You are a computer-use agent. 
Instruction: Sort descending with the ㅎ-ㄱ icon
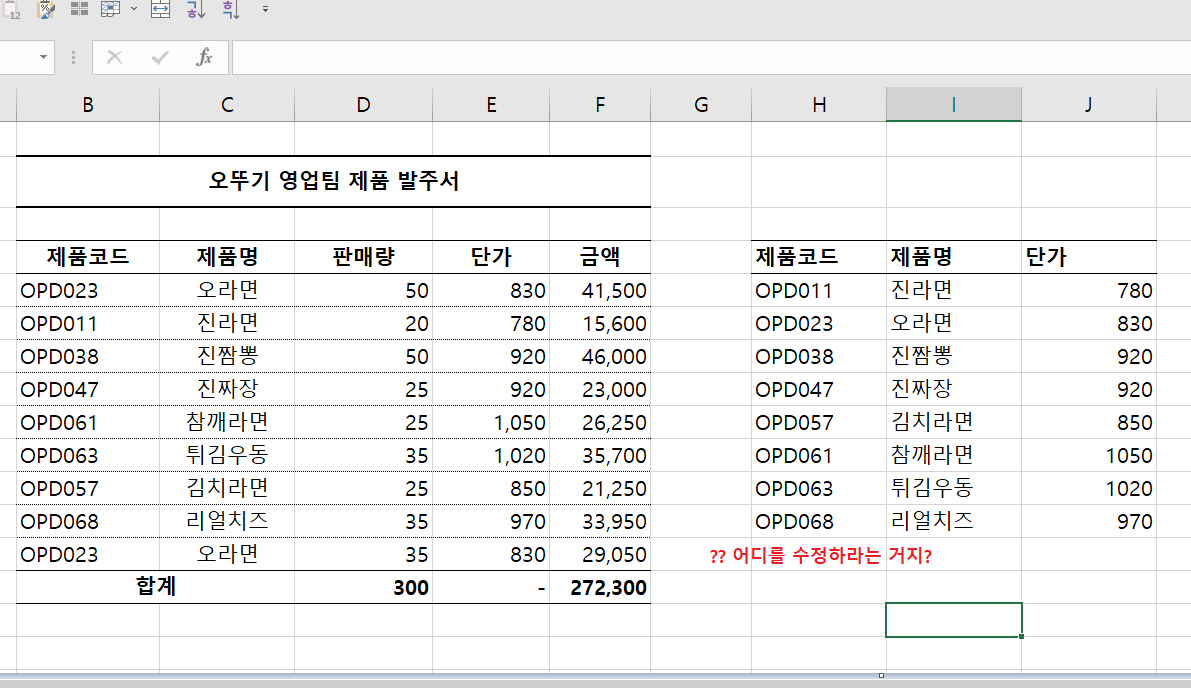(230, 9)
